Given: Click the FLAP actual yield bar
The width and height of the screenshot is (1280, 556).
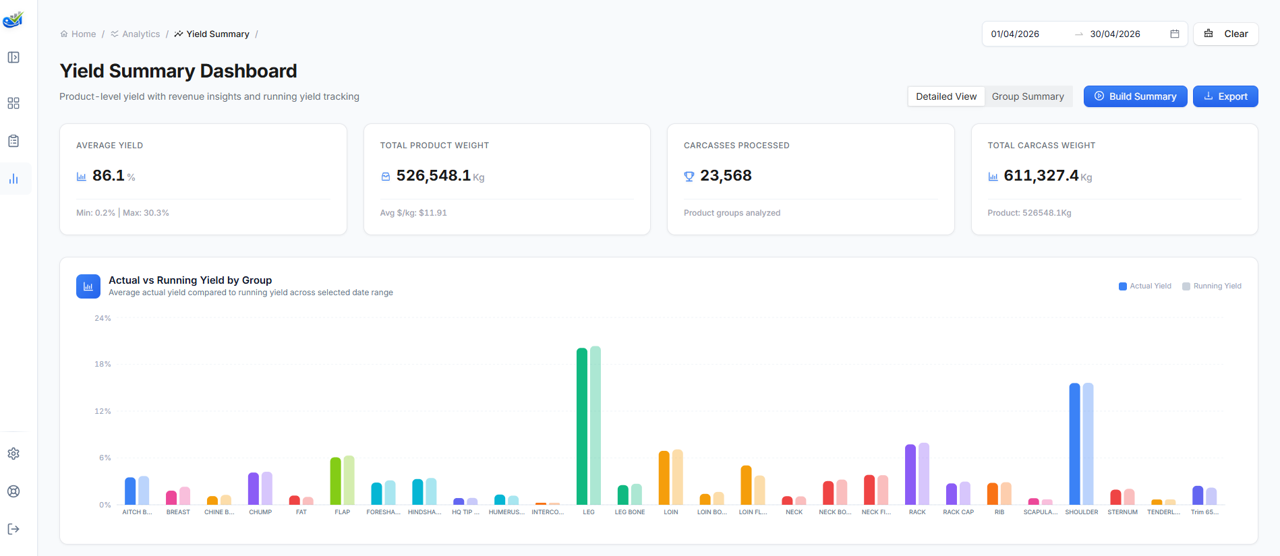Looking at the screenshot, I should tap(336, 481).
